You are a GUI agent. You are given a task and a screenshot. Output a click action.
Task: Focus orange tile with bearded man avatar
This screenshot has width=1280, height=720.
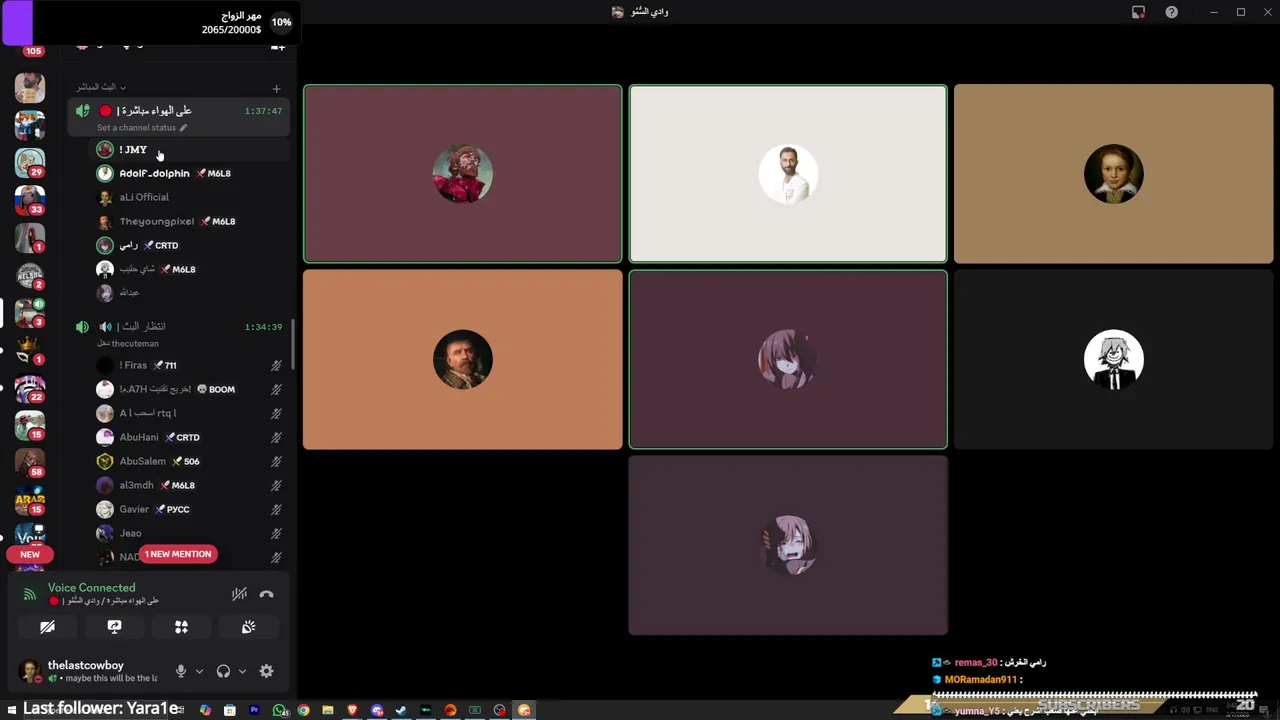(462, 360)
